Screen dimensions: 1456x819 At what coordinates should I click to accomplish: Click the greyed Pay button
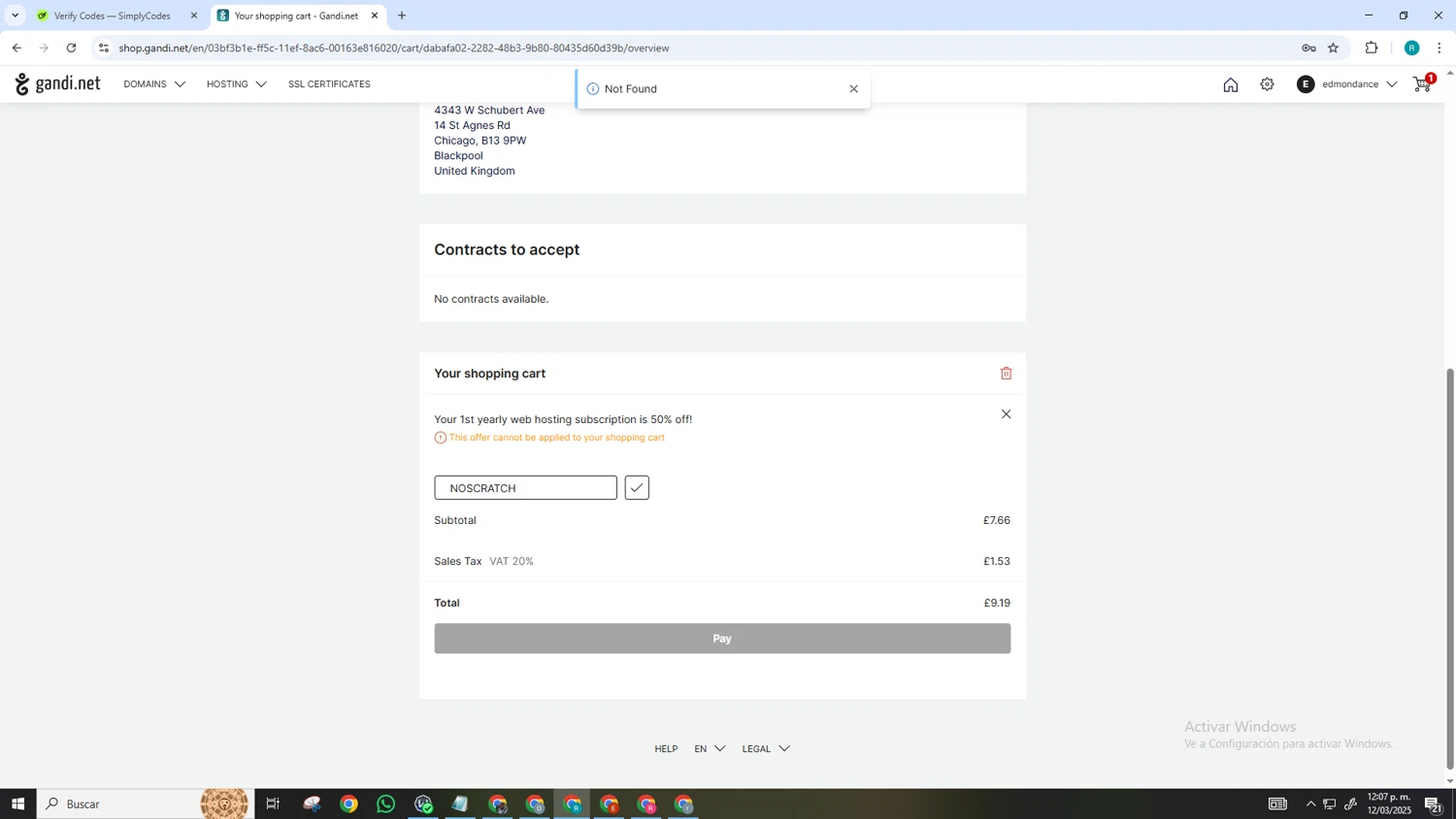point(722,639)
